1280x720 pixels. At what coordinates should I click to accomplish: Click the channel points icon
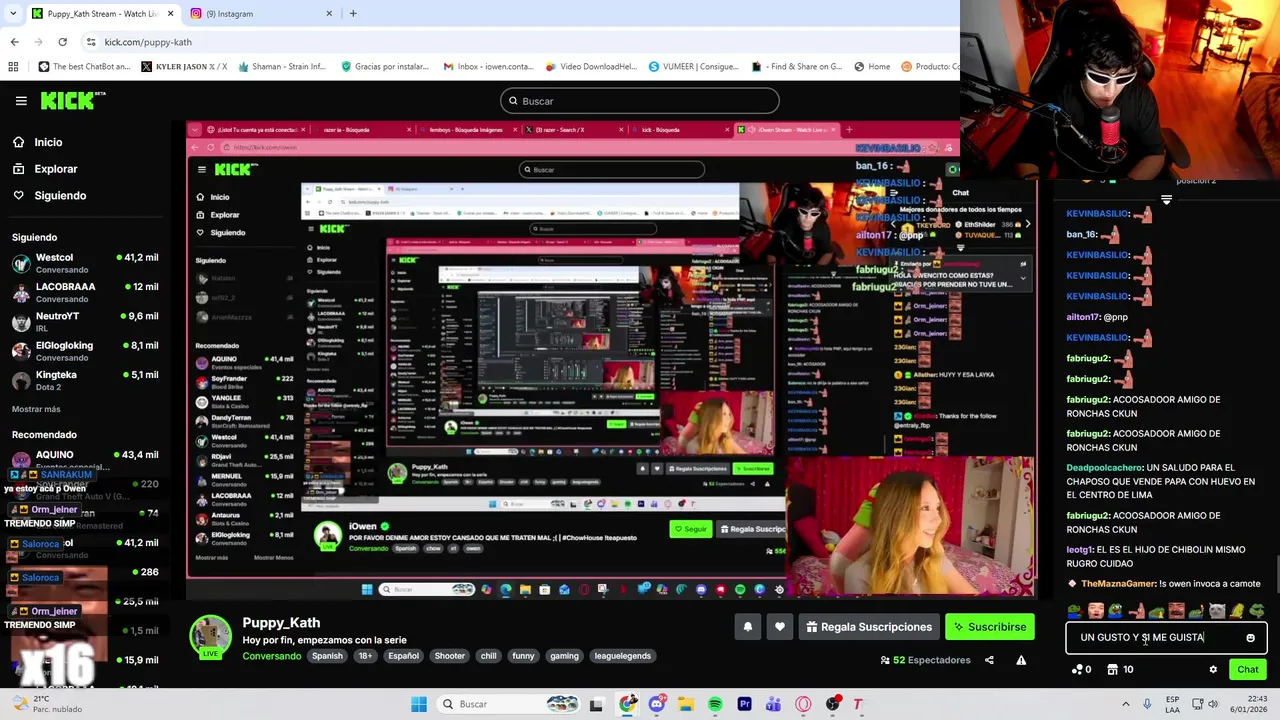click(1081, 669)
